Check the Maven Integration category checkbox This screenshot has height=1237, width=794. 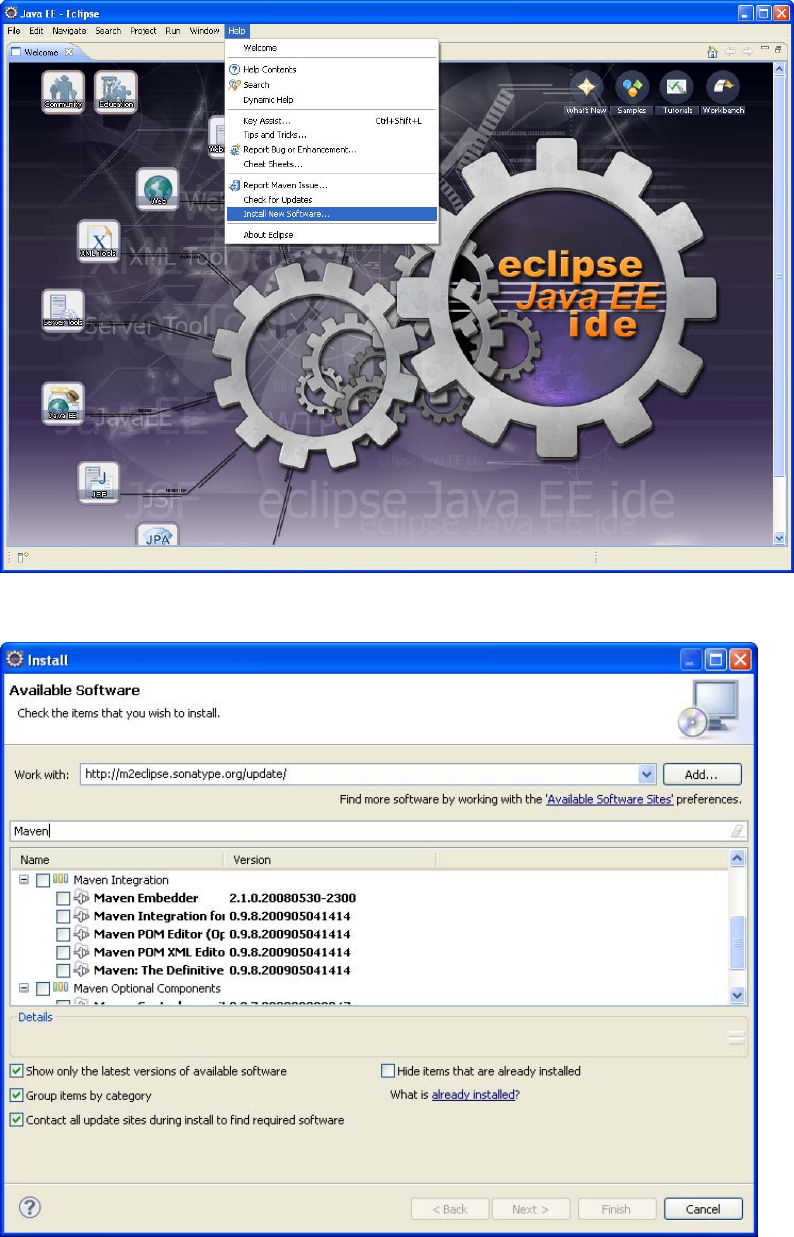point(43,880)
